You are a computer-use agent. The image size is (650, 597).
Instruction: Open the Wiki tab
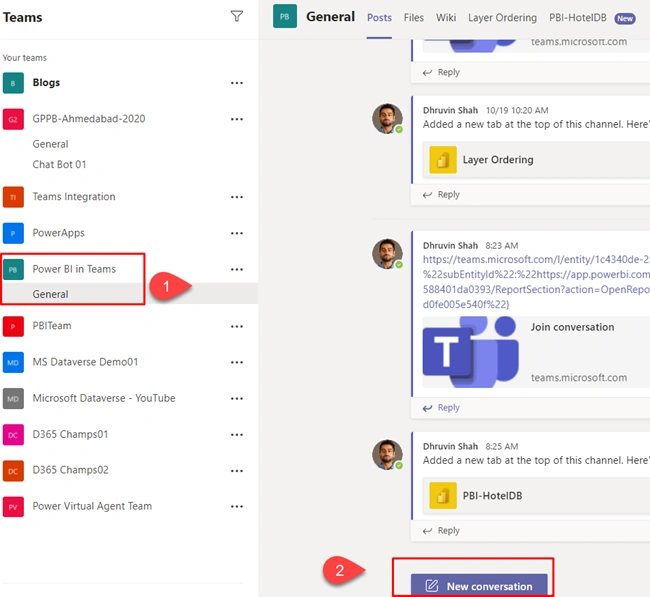tap(446, 17)
